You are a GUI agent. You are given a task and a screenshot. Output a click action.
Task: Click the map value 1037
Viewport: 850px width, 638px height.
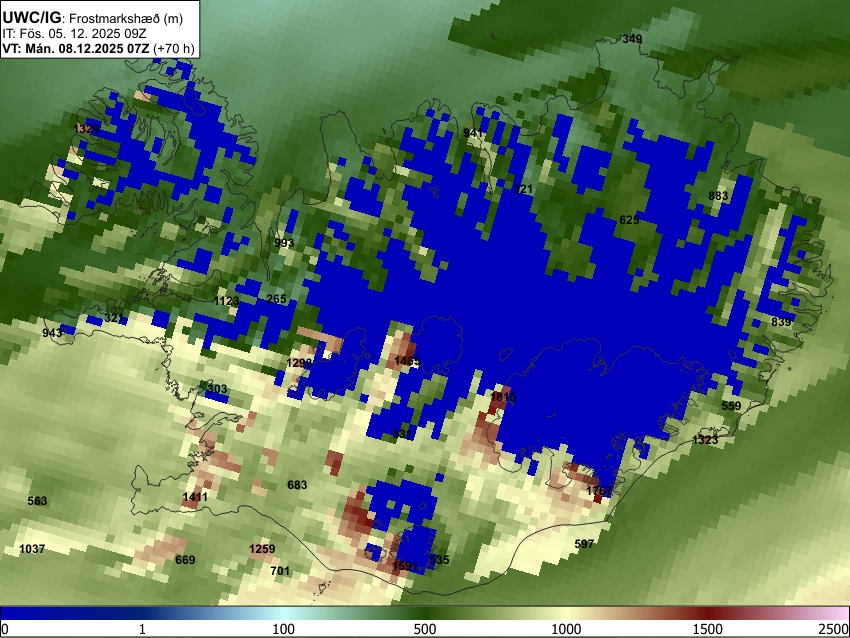point(32,549)
